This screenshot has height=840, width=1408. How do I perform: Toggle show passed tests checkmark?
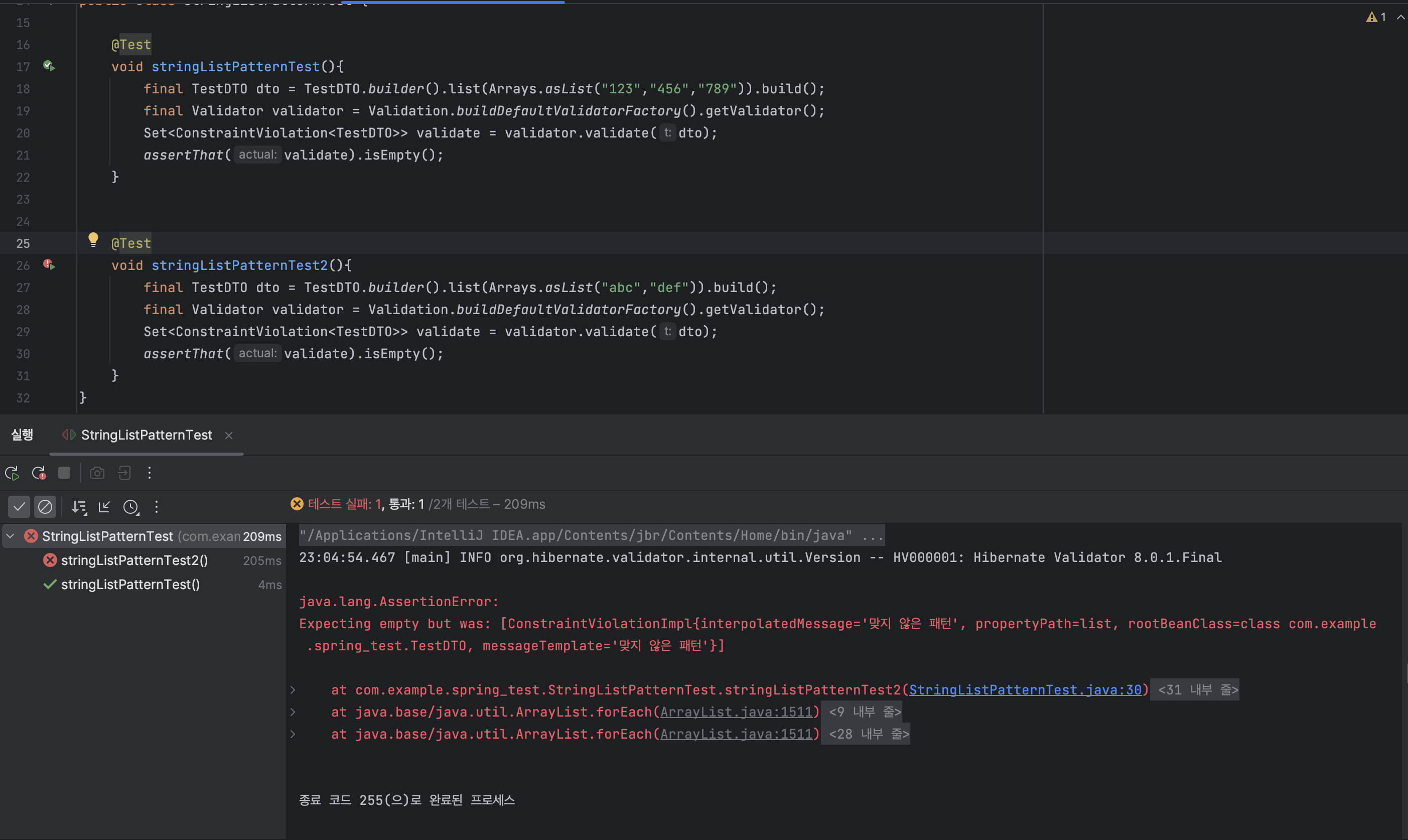coord(19,507)
